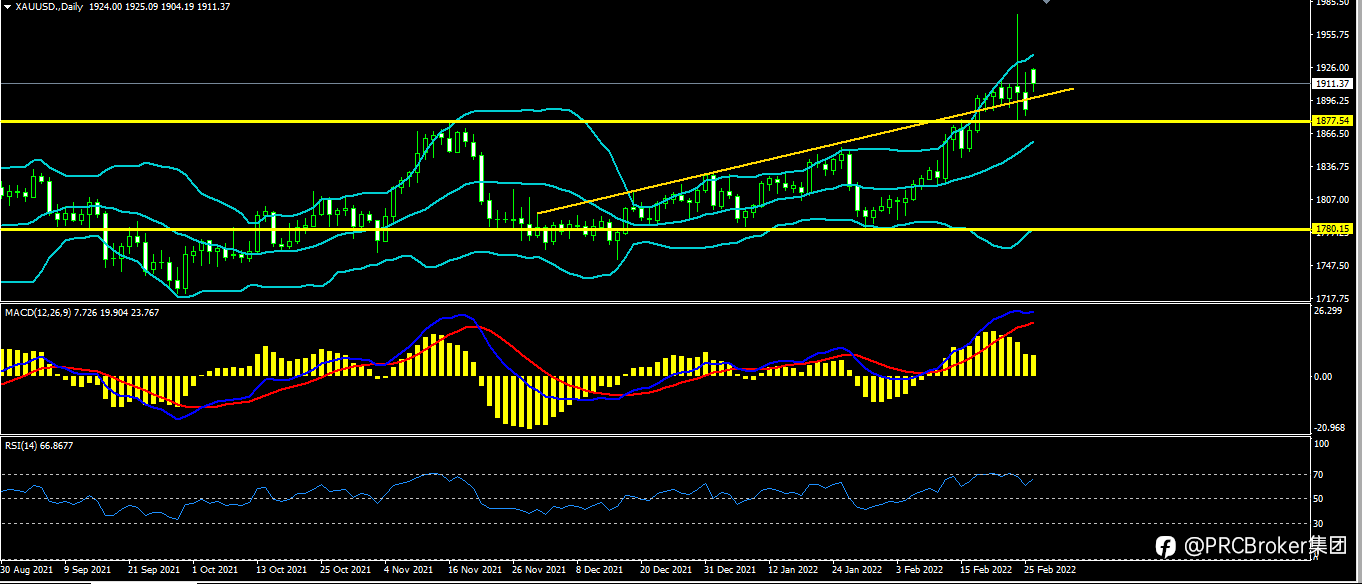1362x584 pixels.
Task: Click the 1836.75 price axis label
Action: click(x=1331, y=167)
